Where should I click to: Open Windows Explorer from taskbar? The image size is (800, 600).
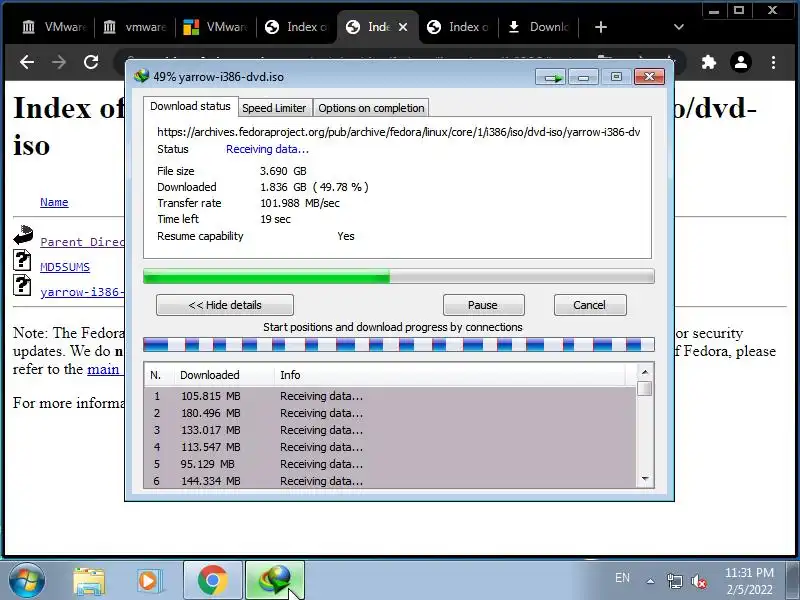[89, 581]
